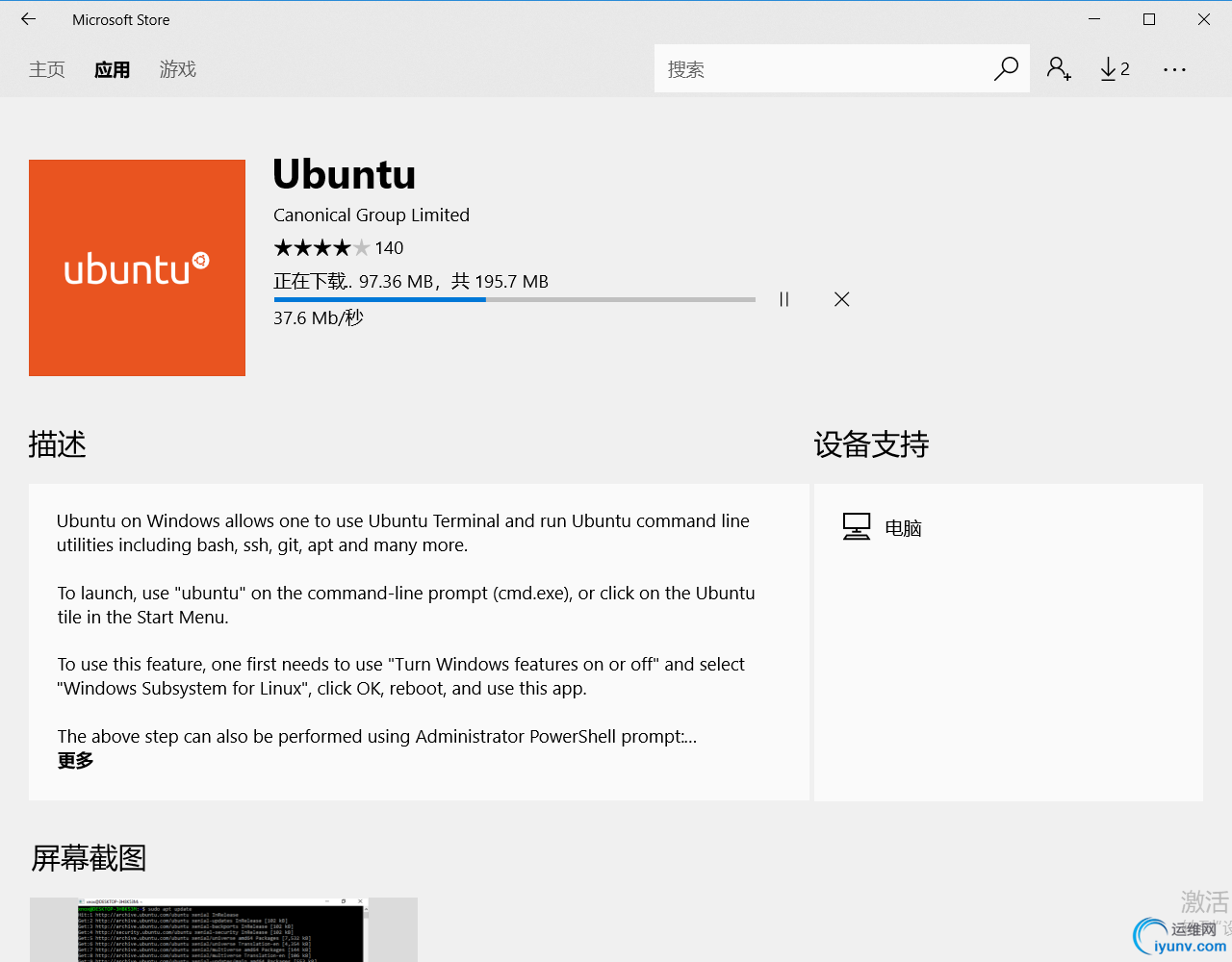Close the Microsoft Store window
The width and height of the screenshot is (1232, 962).
coord(1204,19)
